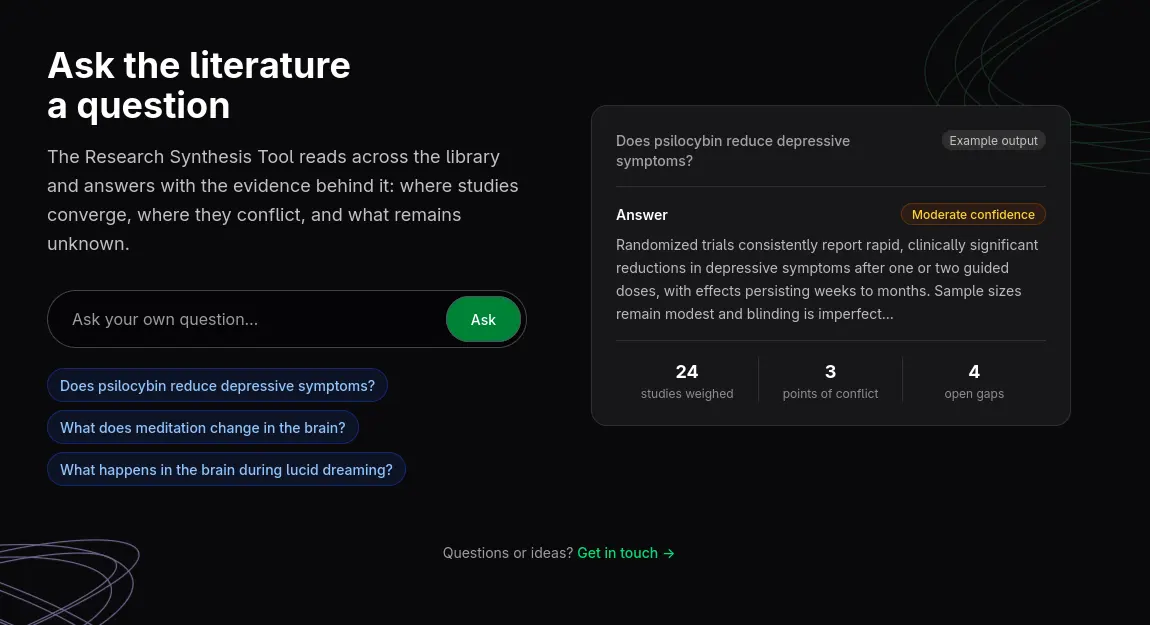Click the Example output badge

pyautogui.click(x=993, y=140)
